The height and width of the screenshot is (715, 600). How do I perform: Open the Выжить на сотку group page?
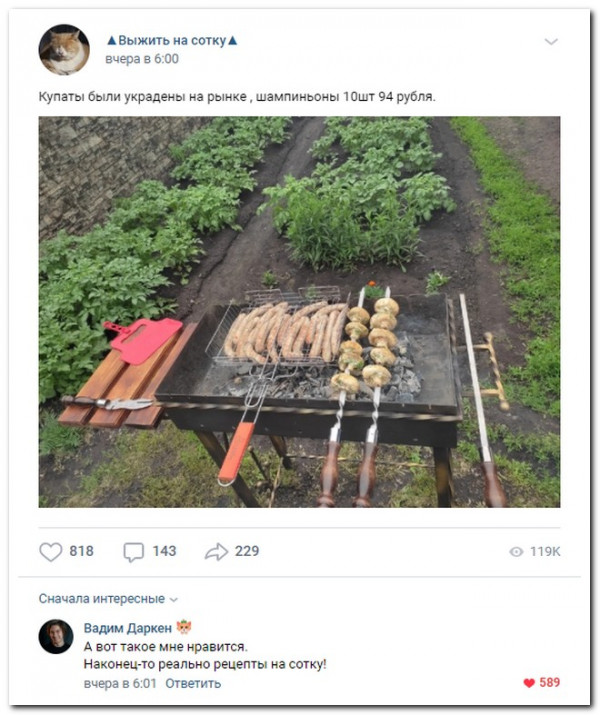(x=172, y=41)
